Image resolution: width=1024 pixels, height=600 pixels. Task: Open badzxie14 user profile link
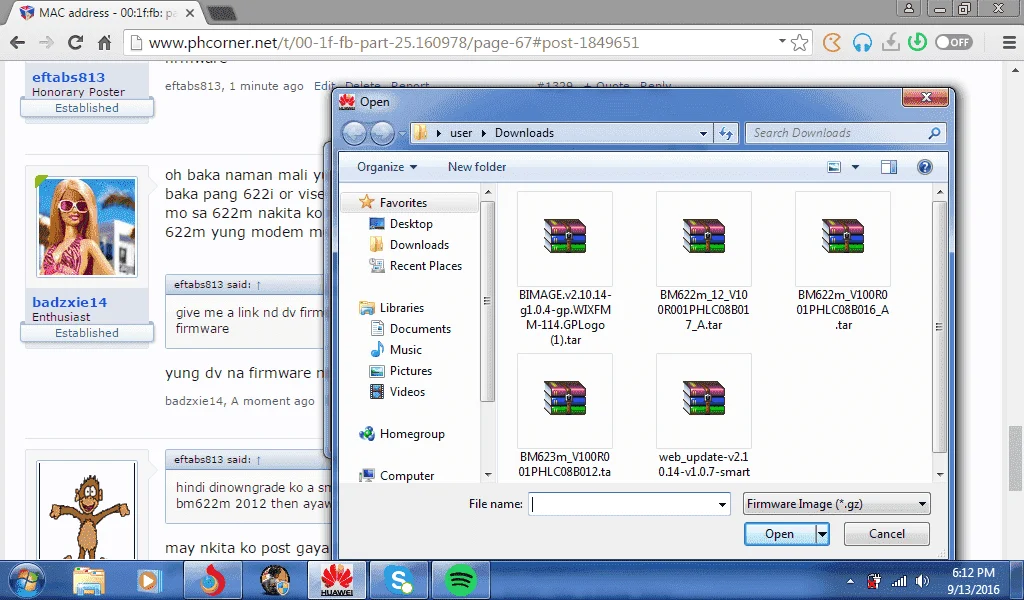pos(70,302)
